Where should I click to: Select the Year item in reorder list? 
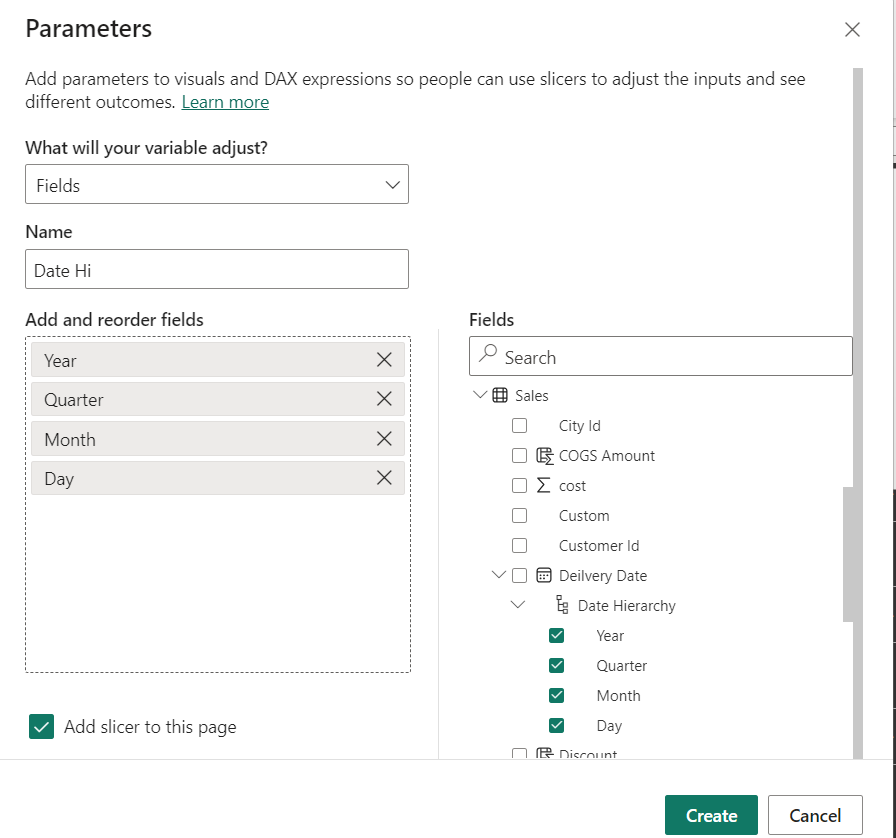point(218,360)
